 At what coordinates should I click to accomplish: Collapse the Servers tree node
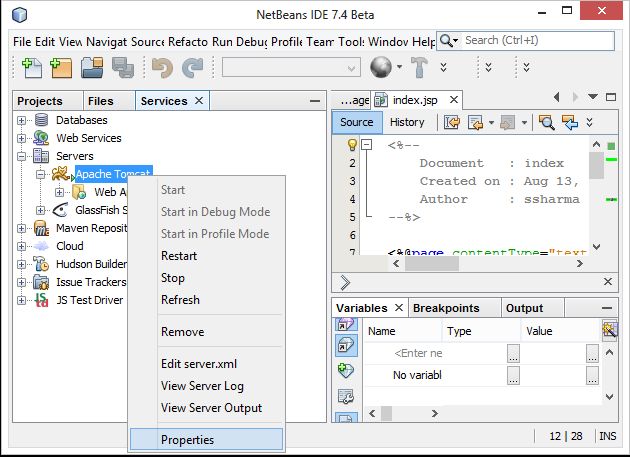coord(21,156)
